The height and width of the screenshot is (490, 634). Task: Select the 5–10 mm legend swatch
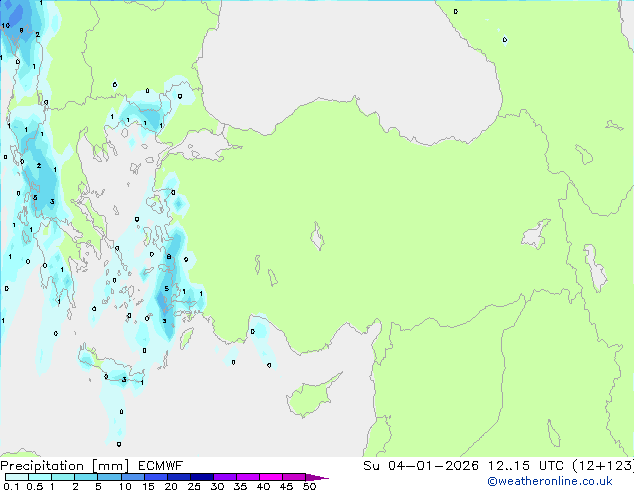109,477
